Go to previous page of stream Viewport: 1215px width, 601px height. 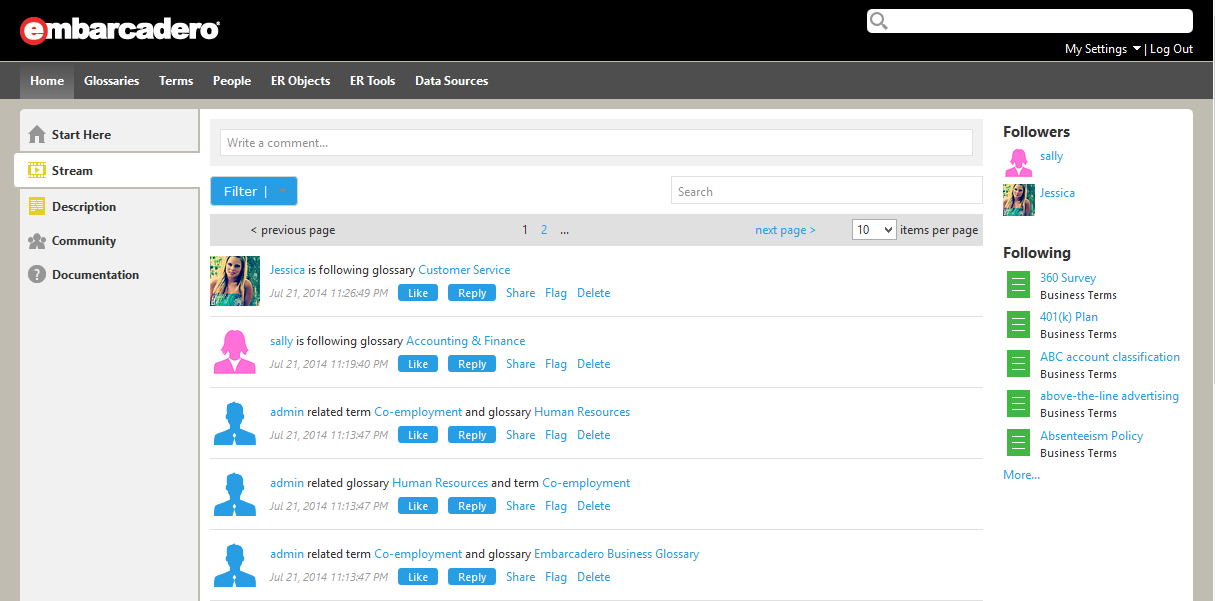point(293,230)
